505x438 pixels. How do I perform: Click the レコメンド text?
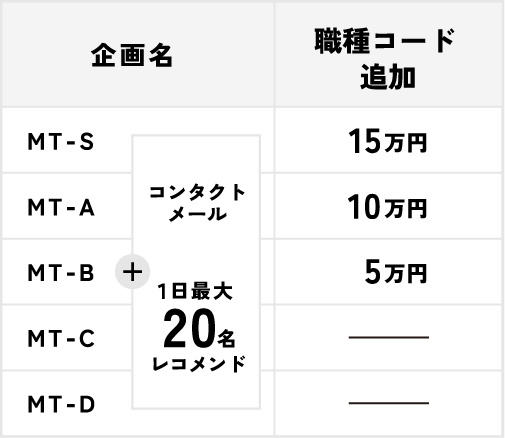click(199, 364)
